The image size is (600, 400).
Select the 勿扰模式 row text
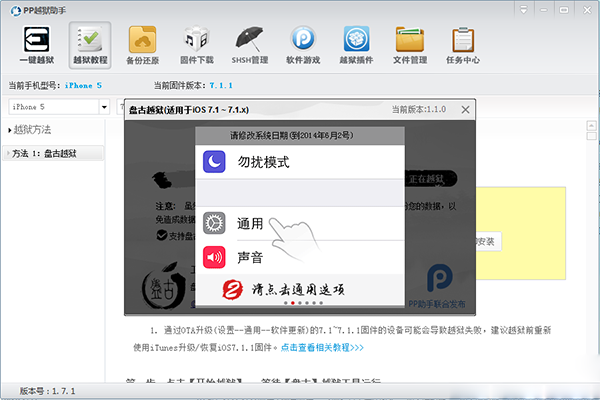264,162
